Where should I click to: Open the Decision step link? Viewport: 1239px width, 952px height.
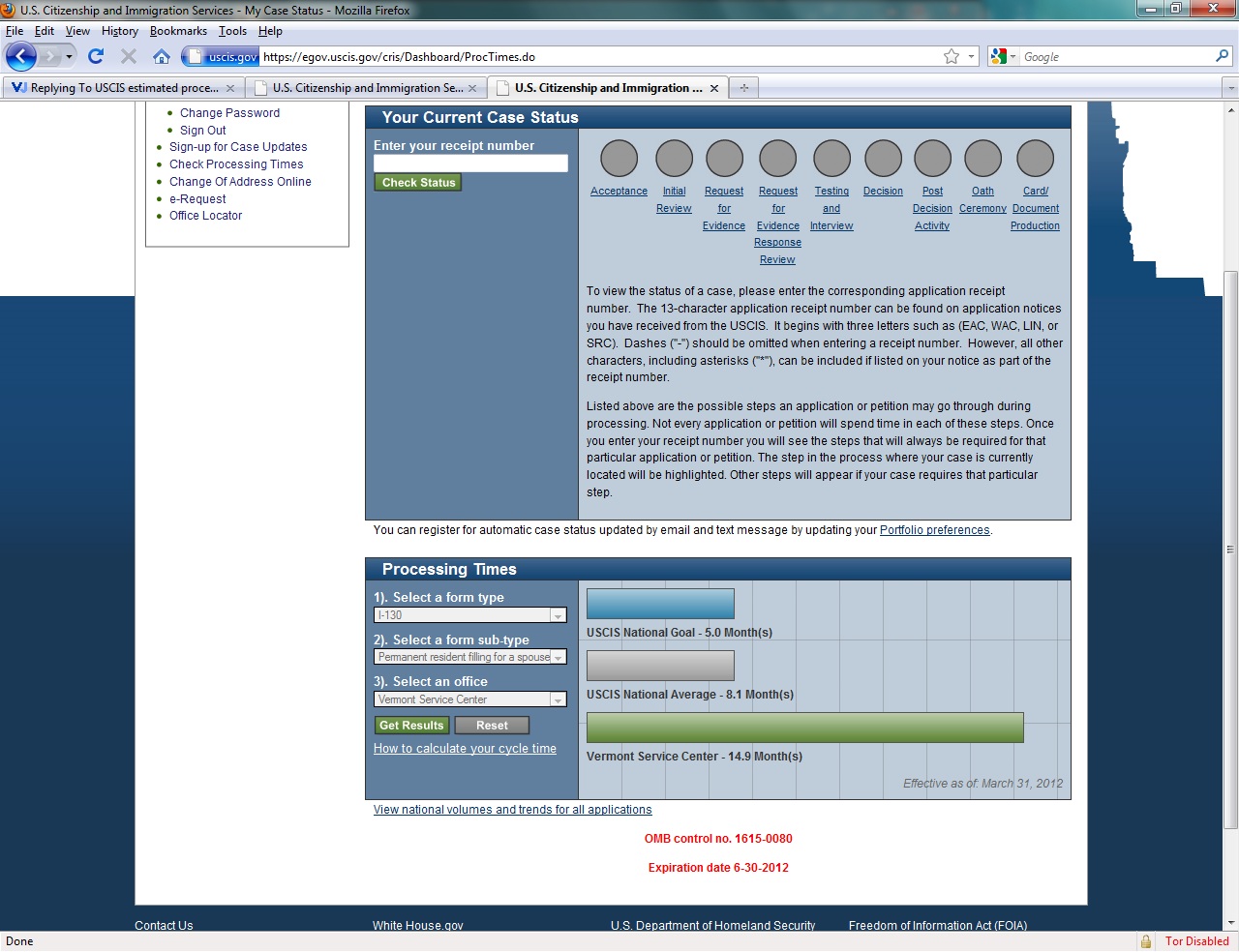click(883, 192)
